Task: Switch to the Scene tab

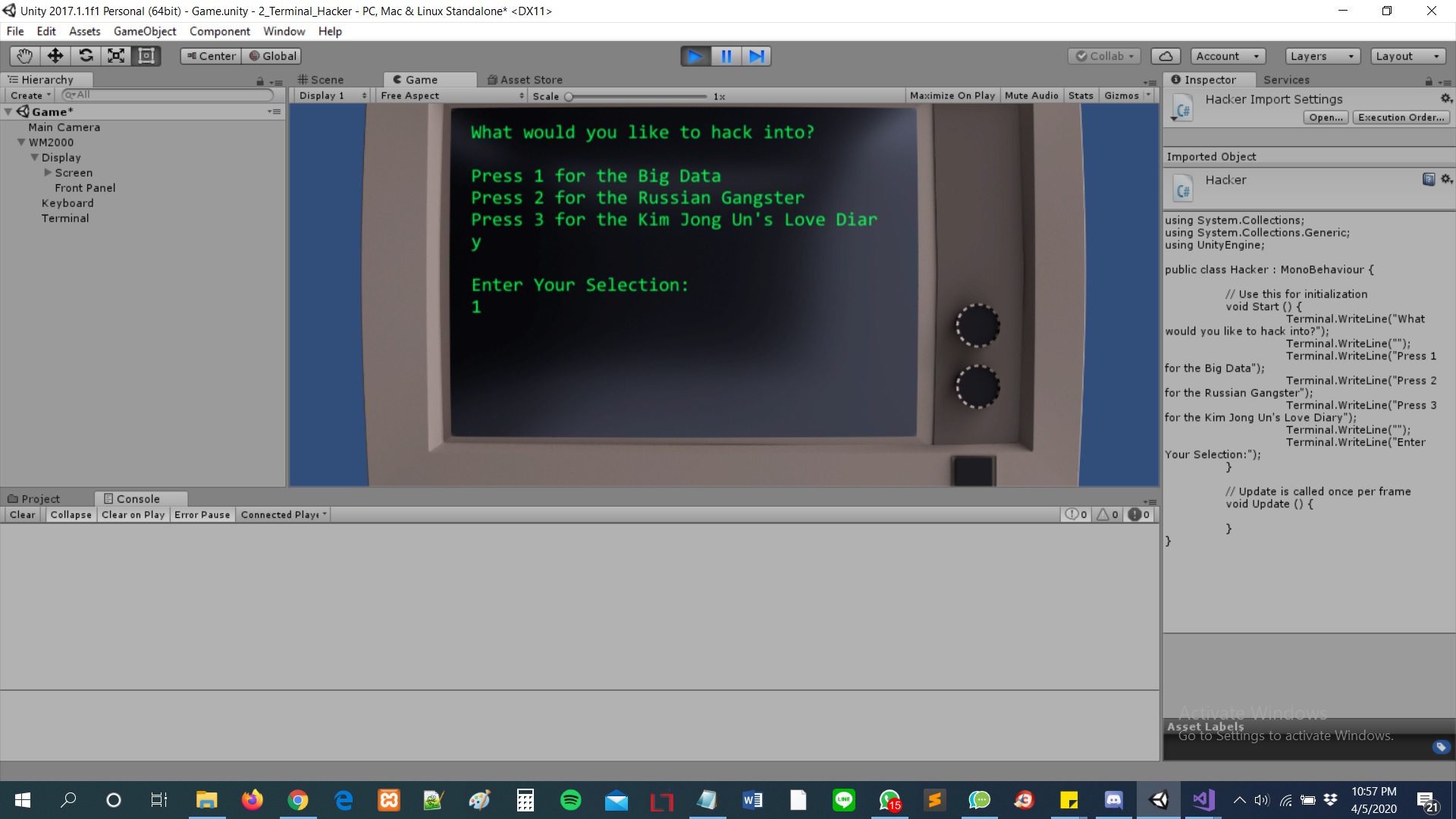Action: click(x=325, y=79)
